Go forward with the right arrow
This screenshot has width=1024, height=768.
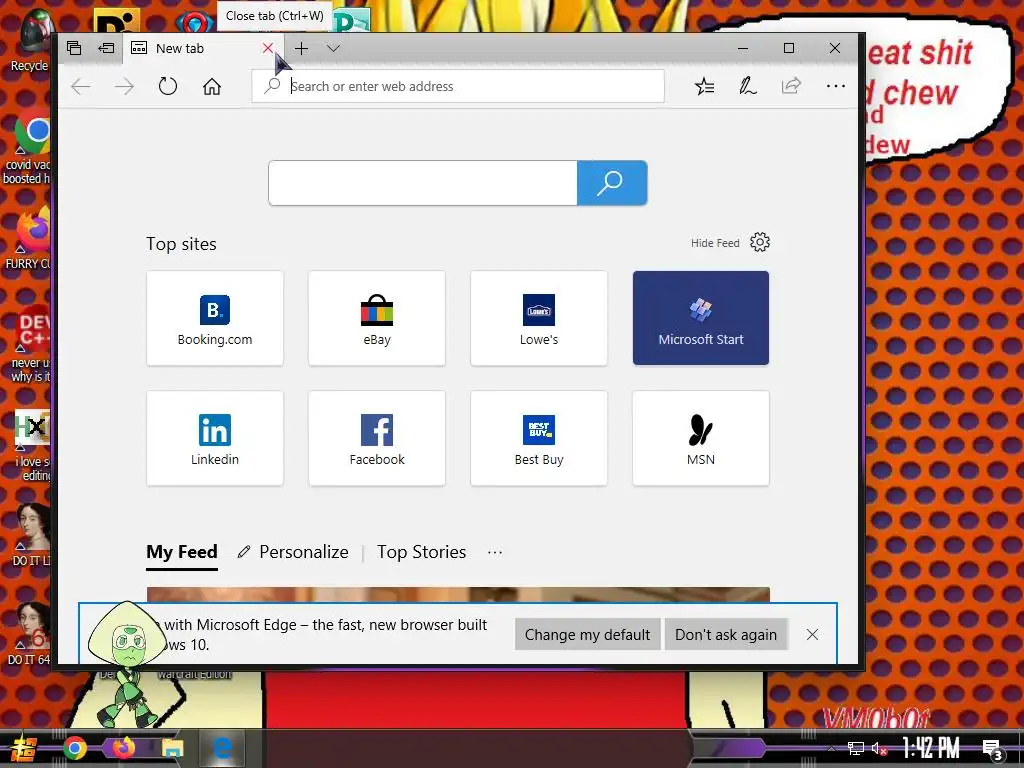click(124, 86)
